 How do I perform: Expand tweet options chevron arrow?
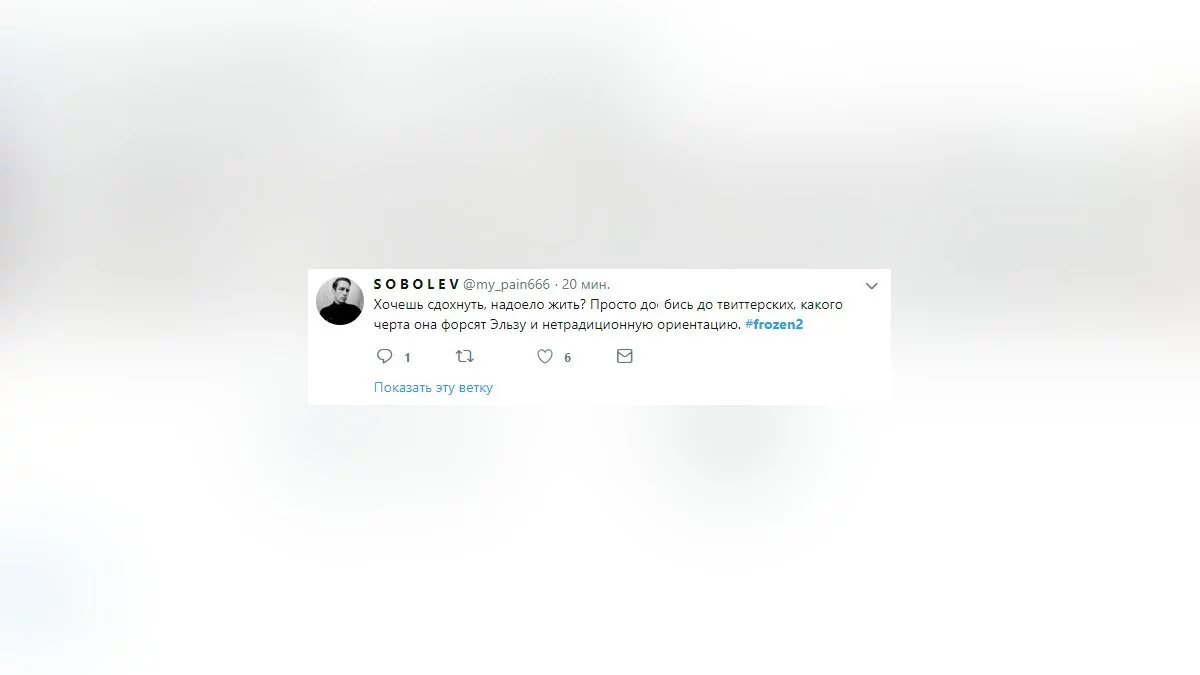tap(871, 286)
